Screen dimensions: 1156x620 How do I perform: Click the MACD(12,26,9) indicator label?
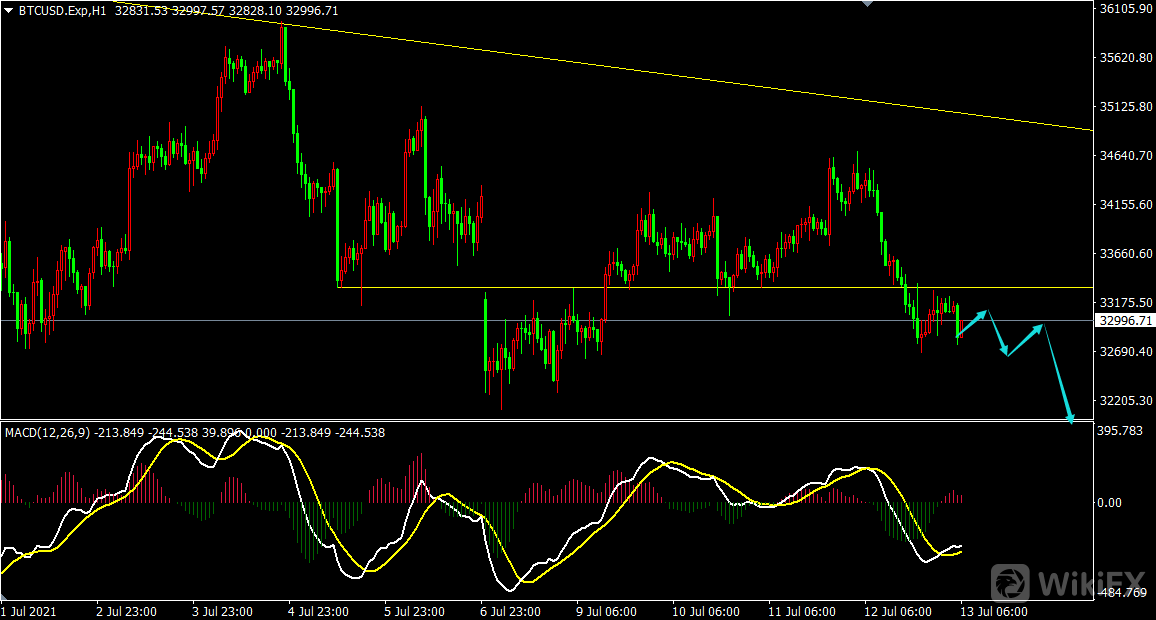(46, 433)
